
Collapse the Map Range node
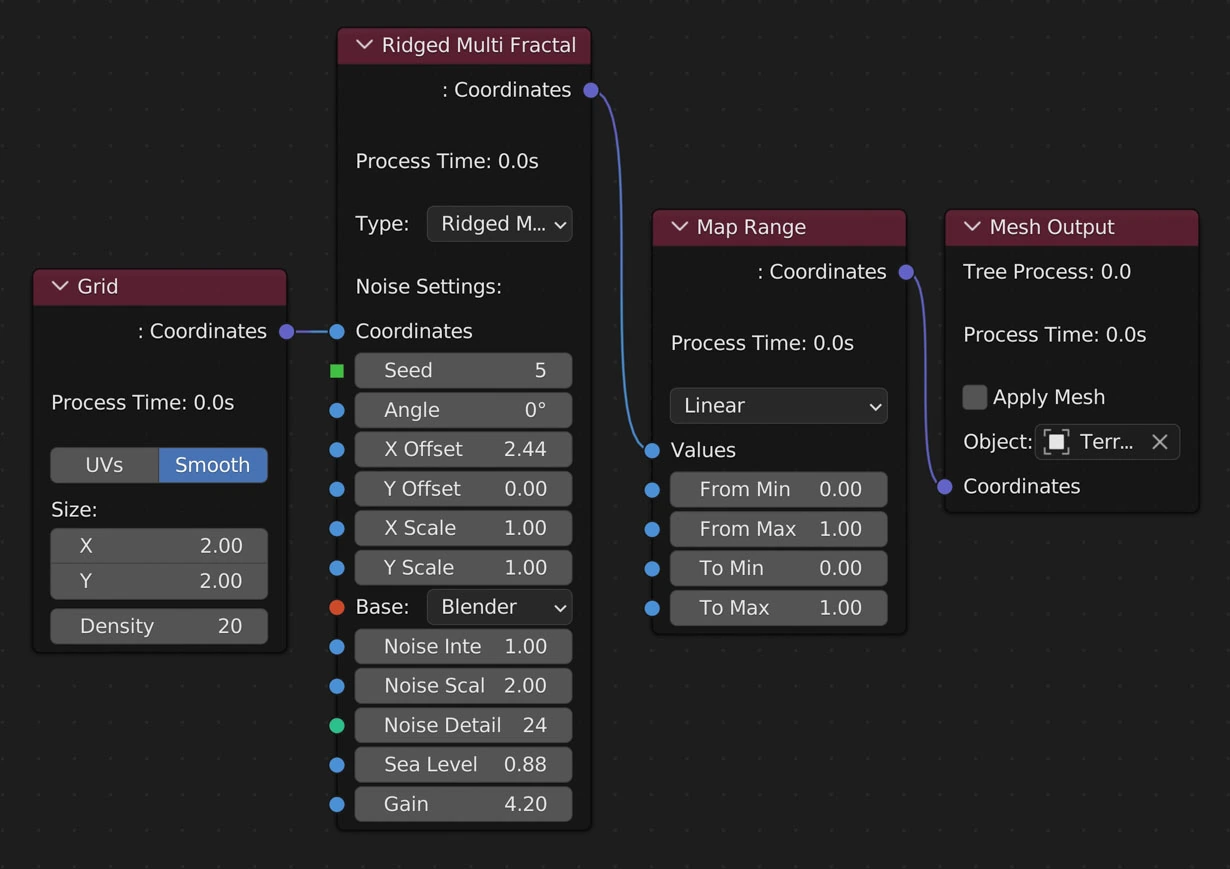tap(680, 227)
